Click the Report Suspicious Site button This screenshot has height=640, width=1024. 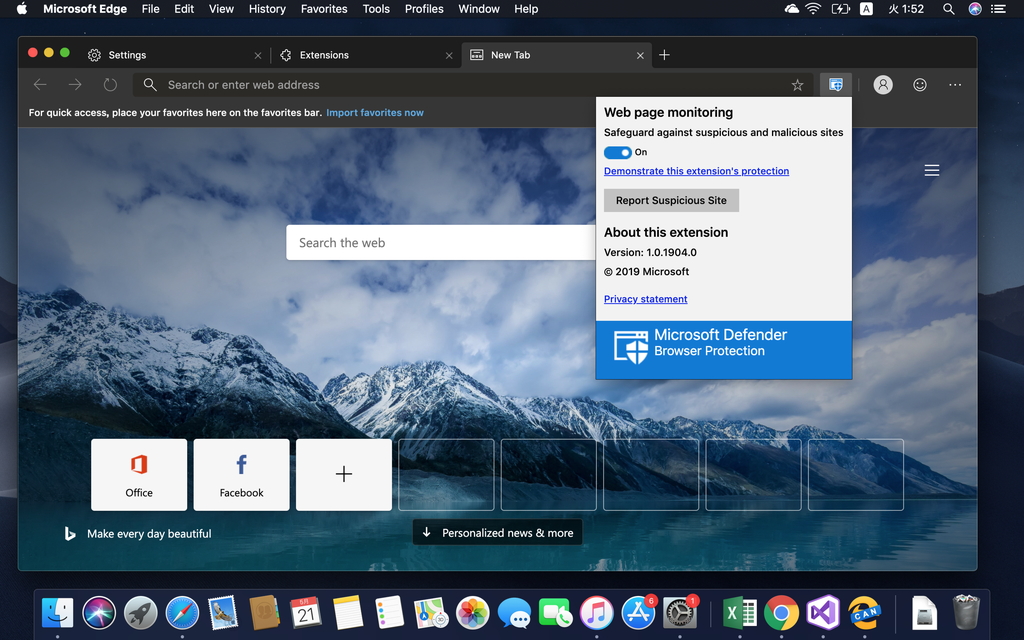tap(671, 200)
